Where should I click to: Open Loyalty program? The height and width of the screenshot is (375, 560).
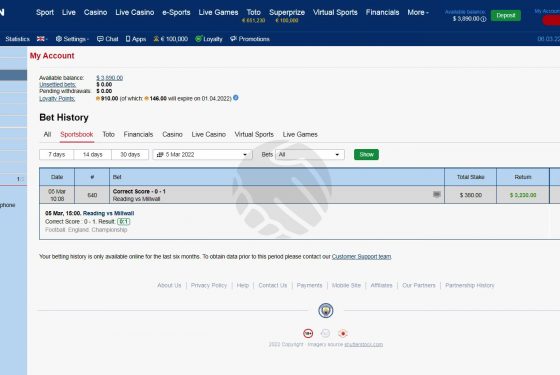(x=209, y=39)
